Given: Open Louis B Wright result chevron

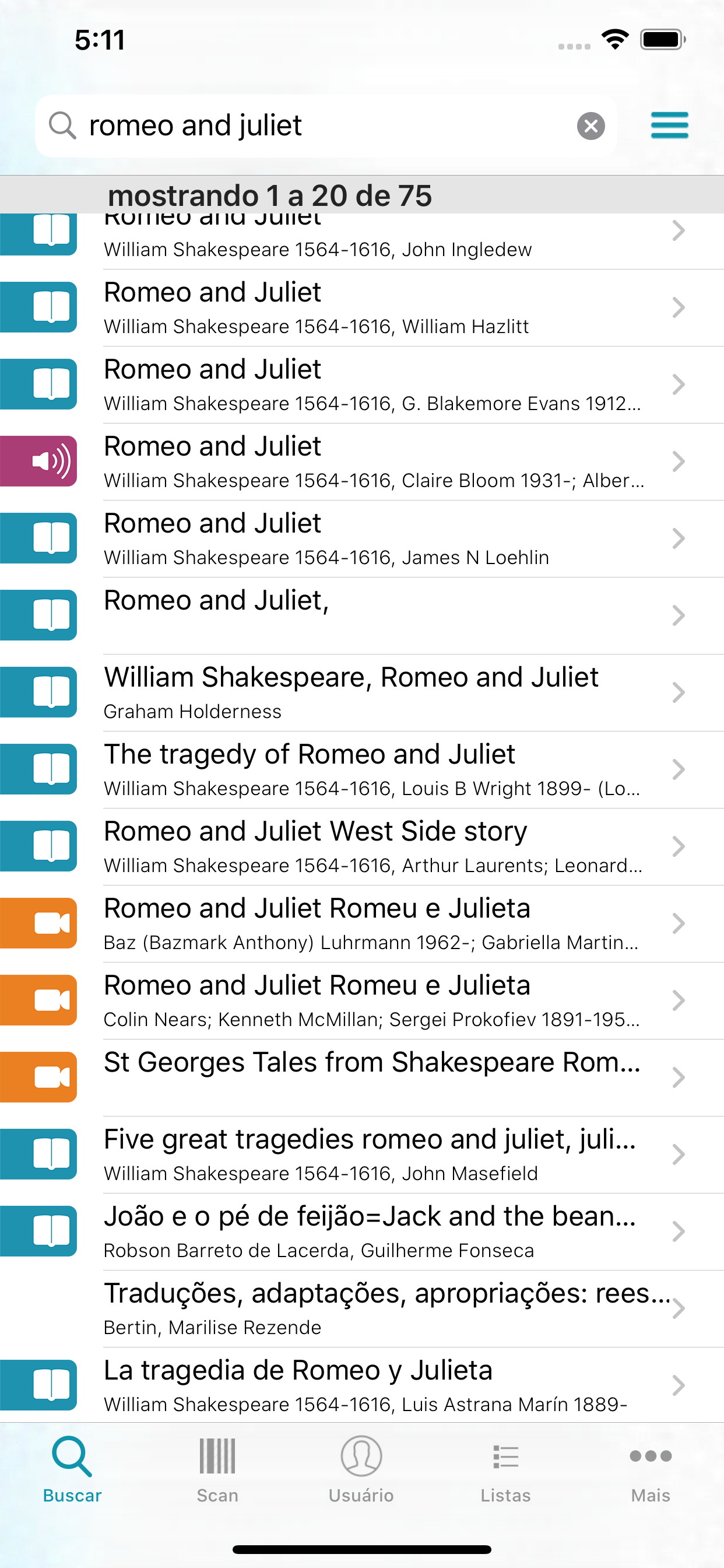Looking at the screenshot, I should (x=679, y=769).
